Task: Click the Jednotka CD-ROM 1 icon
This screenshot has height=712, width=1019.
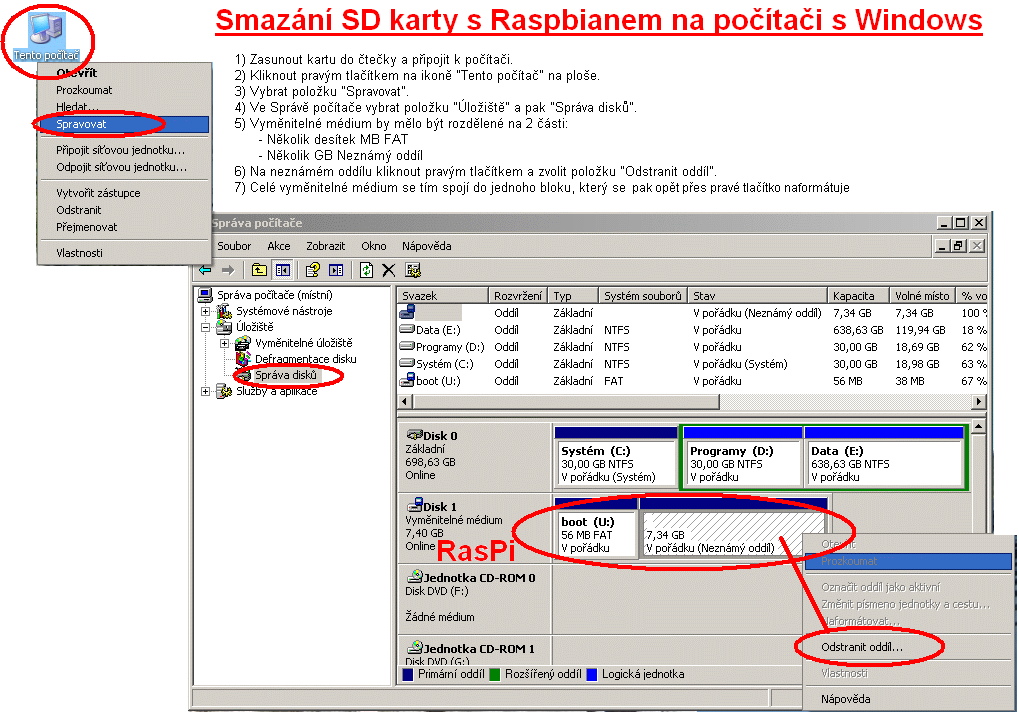Action: 415,648
